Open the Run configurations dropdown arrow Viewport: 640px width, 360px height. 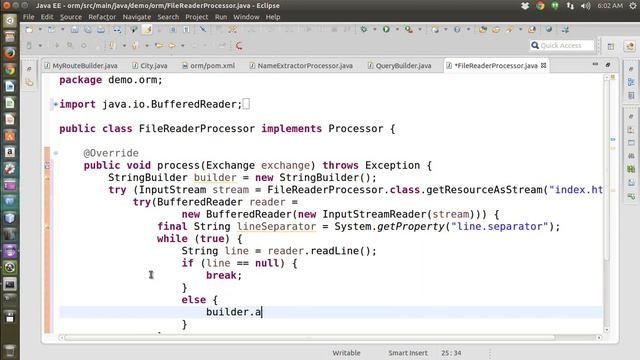point(397,29)
